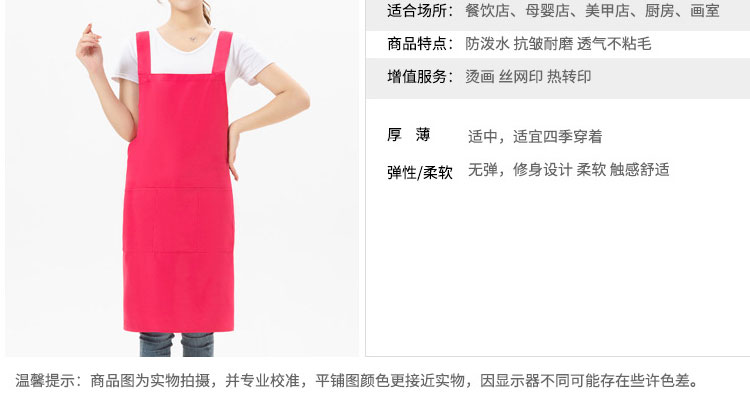This screenshot has height=400, width=750.
Task: Click the 厚薄 attribute label
Action: tap(408, 135)
